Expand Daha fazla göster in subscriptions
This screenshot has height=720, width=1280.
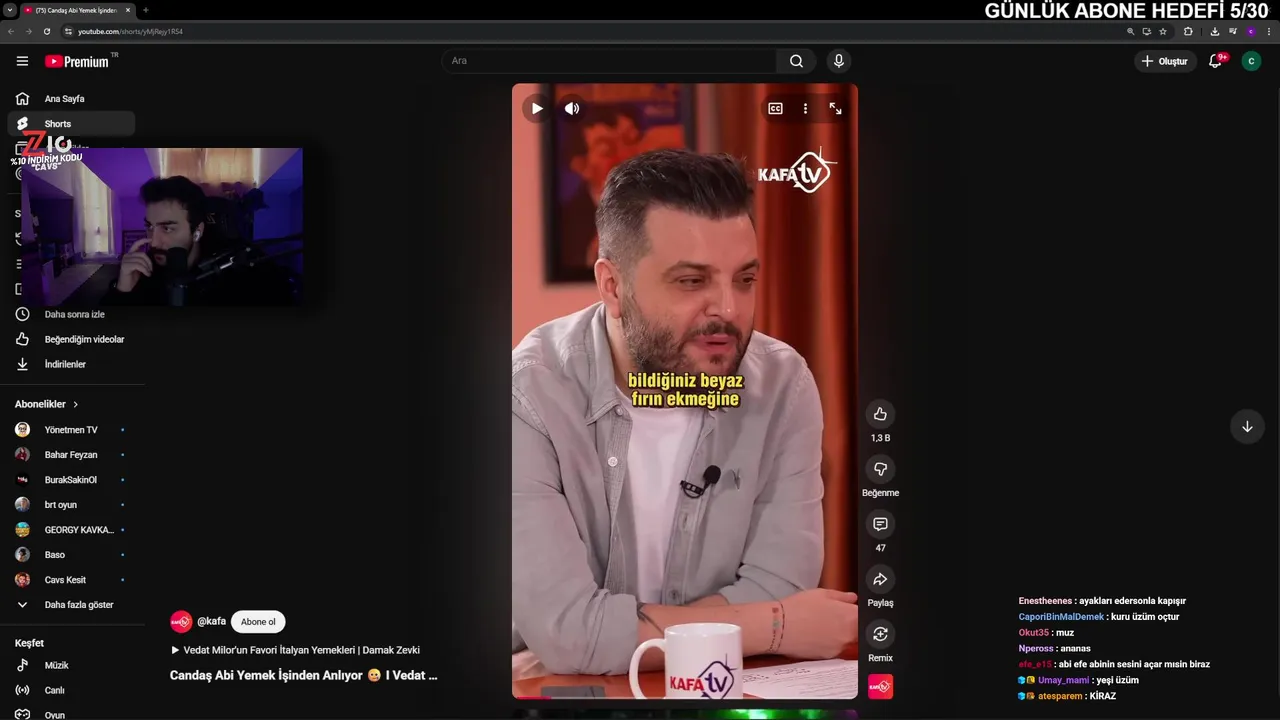pyautogui.click(x=71, y=605)
